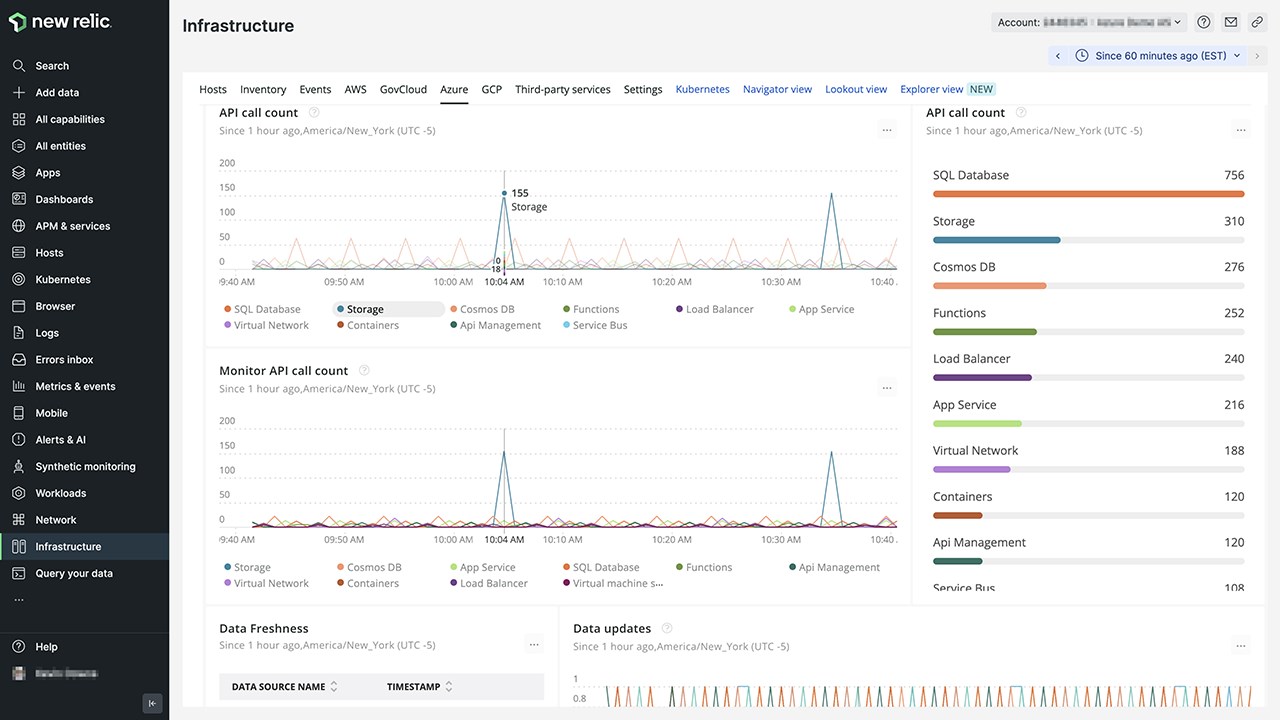Screen dimensions: 1280x720
Task: Open the sidebar Help item
Action: (46, 647)
